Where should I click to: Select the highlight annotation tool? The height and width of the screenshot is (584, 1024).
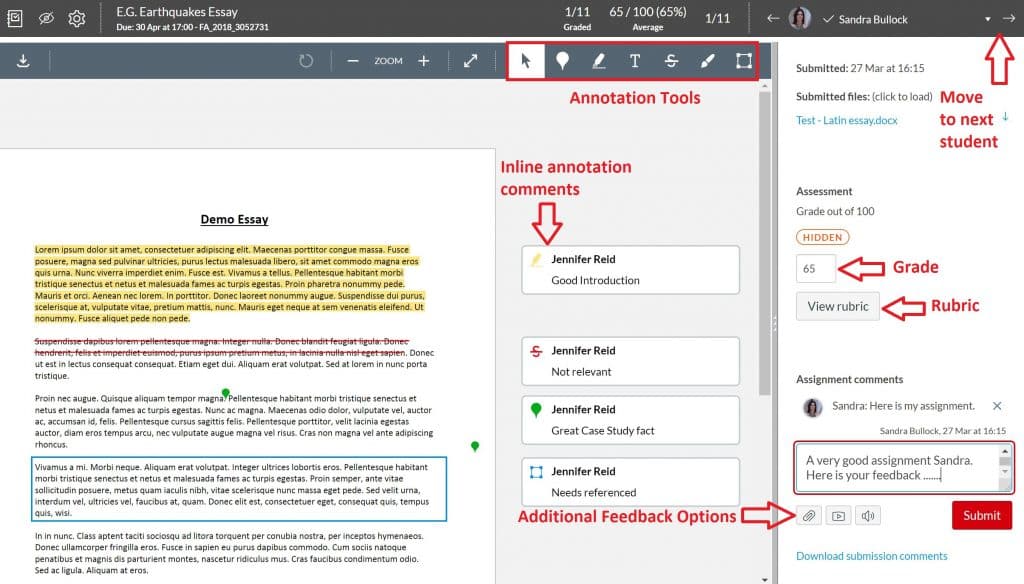click(x=598, y=61)
